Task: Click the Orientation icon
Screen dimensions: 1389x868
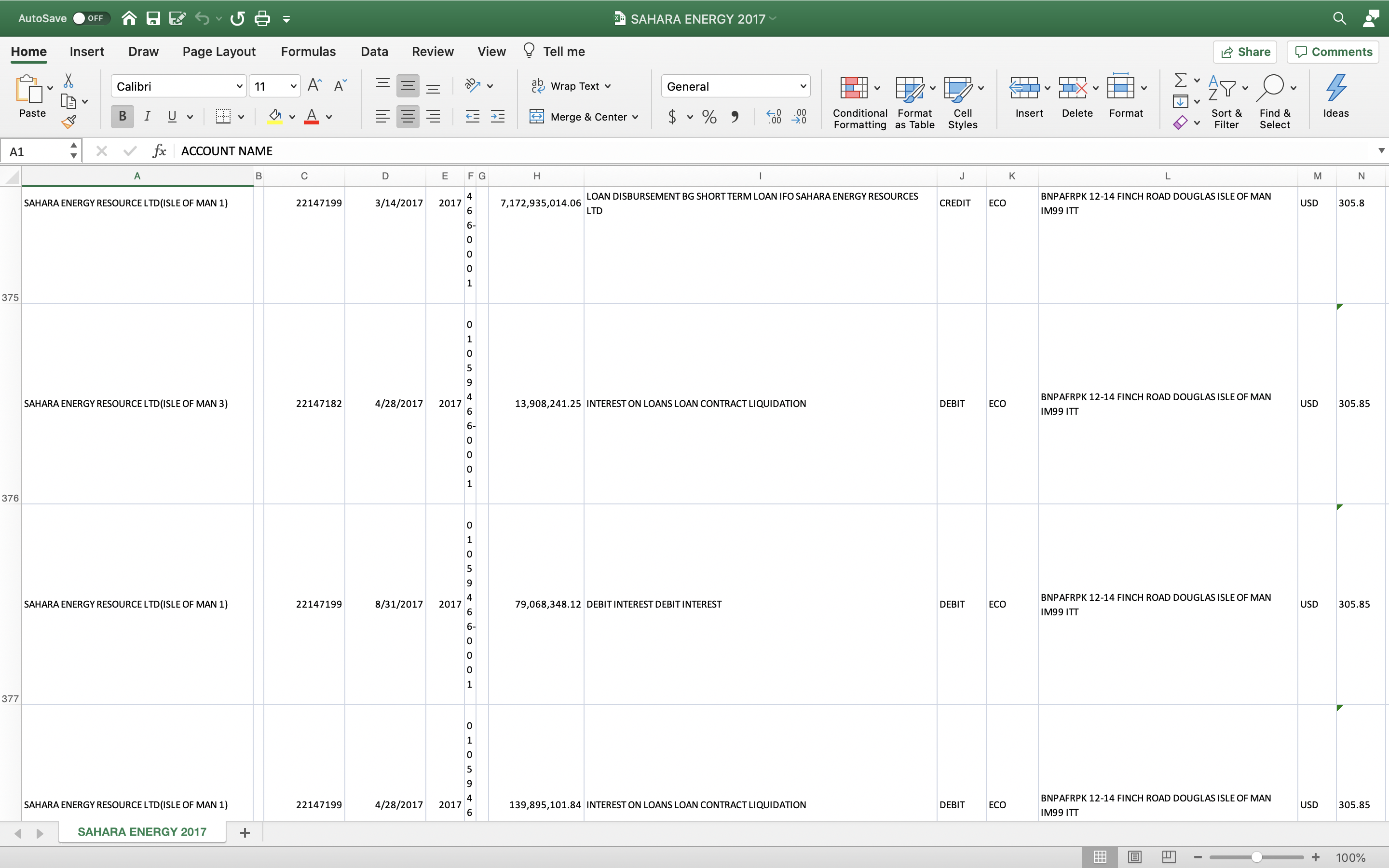Action: click(x=472, y=85)
